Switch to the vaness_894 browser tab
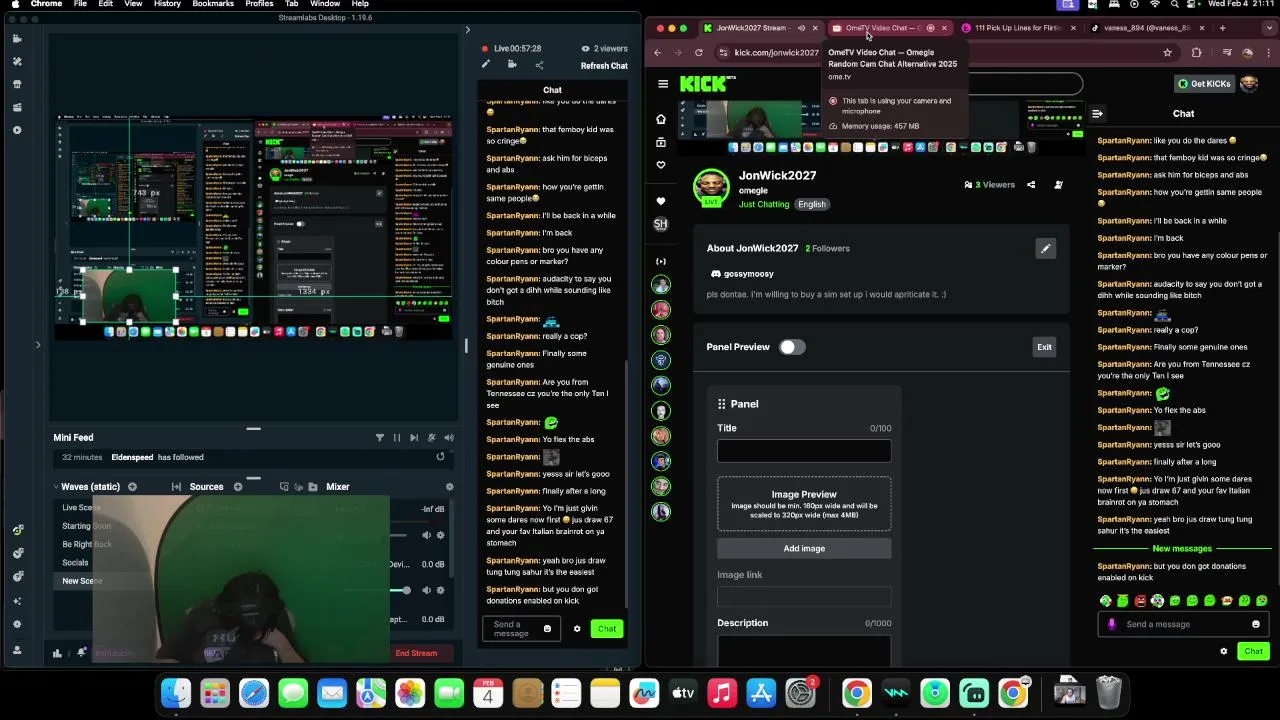The width and height of the screenshot is (1280, 720). [x=1148, y=28]
